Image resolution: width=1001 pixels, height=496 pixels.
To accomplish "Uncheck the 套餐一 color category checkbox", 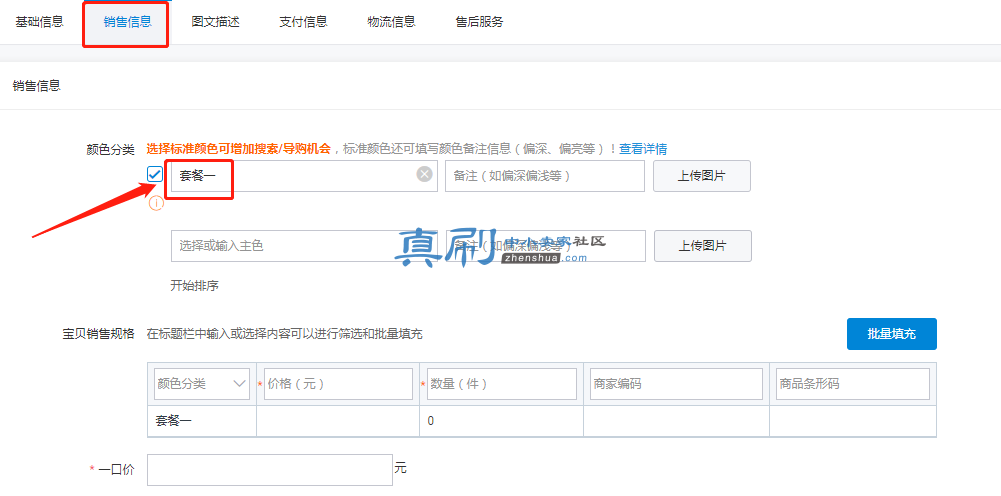I will coord(154,174).
